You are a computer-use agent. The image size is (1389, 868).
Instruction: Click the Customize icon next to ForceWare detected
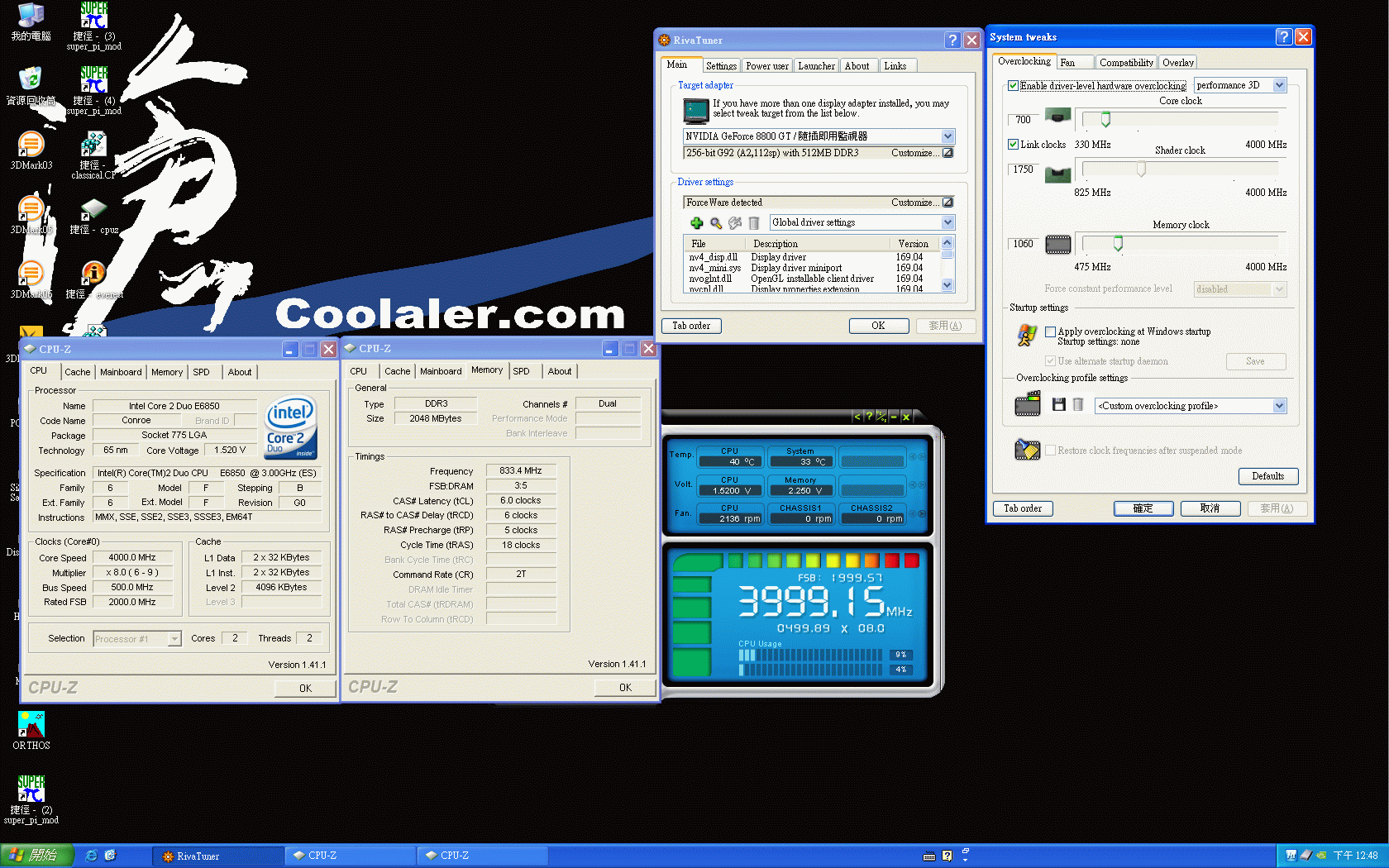pos(947,203)
